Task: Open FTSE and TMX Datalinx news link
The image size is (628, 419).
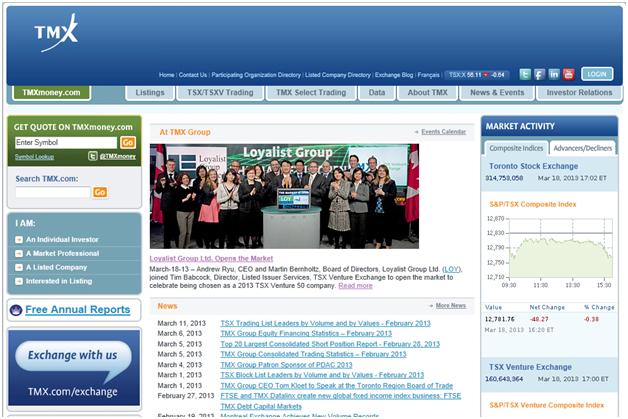Action: point(340,401)
